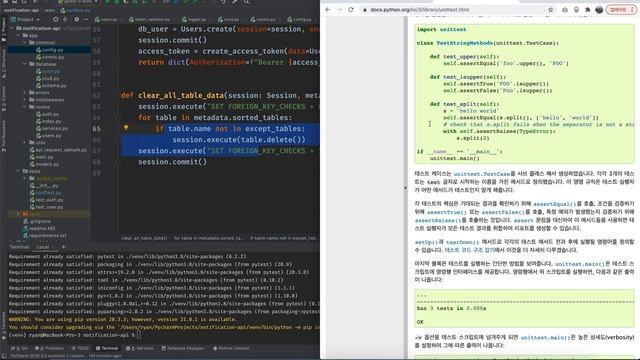Image resolution: width=640 pixels, height=360 pixels.
Task: Select consts.py in project tree
Action: pyautogui.click(x=50, y=57)
